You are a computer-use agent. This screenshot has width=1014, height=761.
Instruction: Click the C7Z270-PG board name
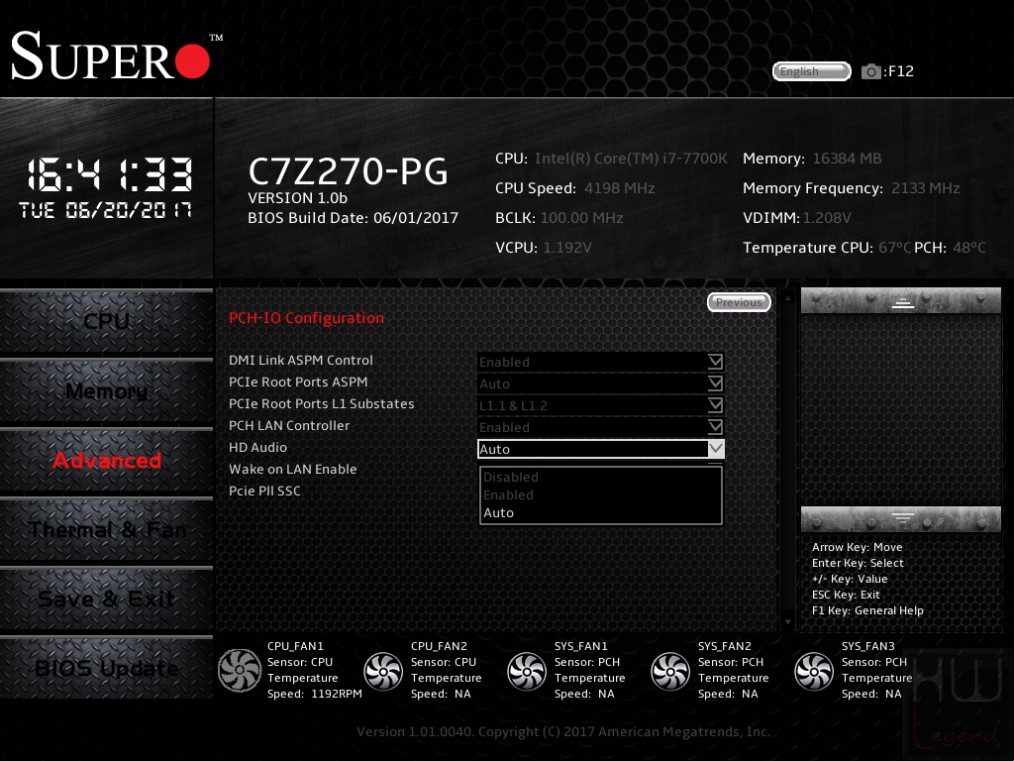point(348,171)
